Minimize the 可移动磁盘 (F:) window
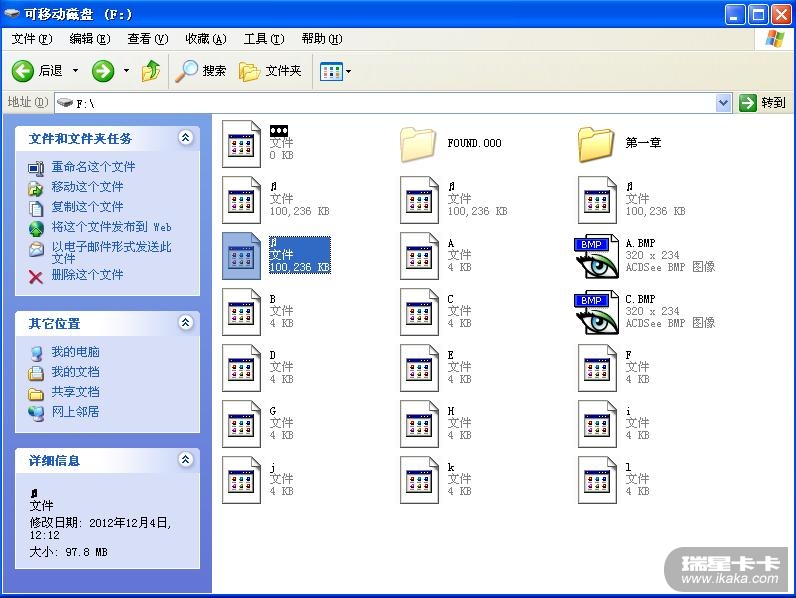The height and width of the screenshot is (598, 796). click(x=734, y=15)
